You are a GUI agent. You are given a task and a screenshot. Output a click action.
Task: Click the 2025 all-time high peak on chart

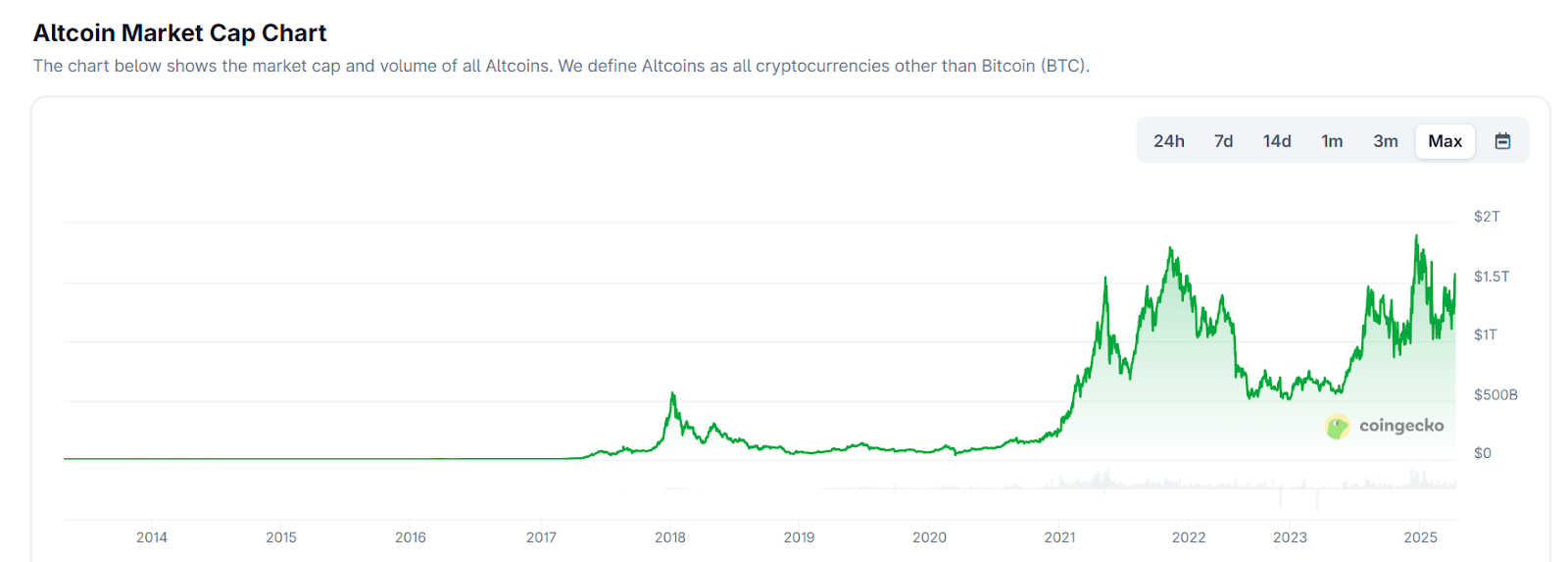click(x=1416, y=236)
